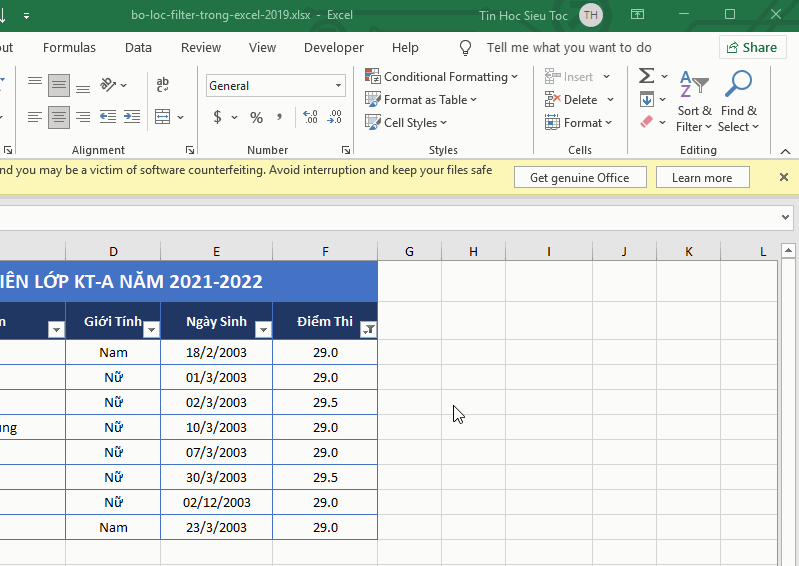The height and width of the screenshot is (566, 799).
Task: Click the Decrease Indent icon
Action: 108,117
